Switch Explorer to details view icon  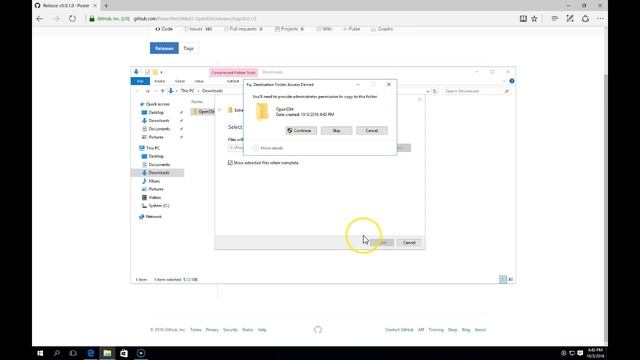click(x=503, y=280)
